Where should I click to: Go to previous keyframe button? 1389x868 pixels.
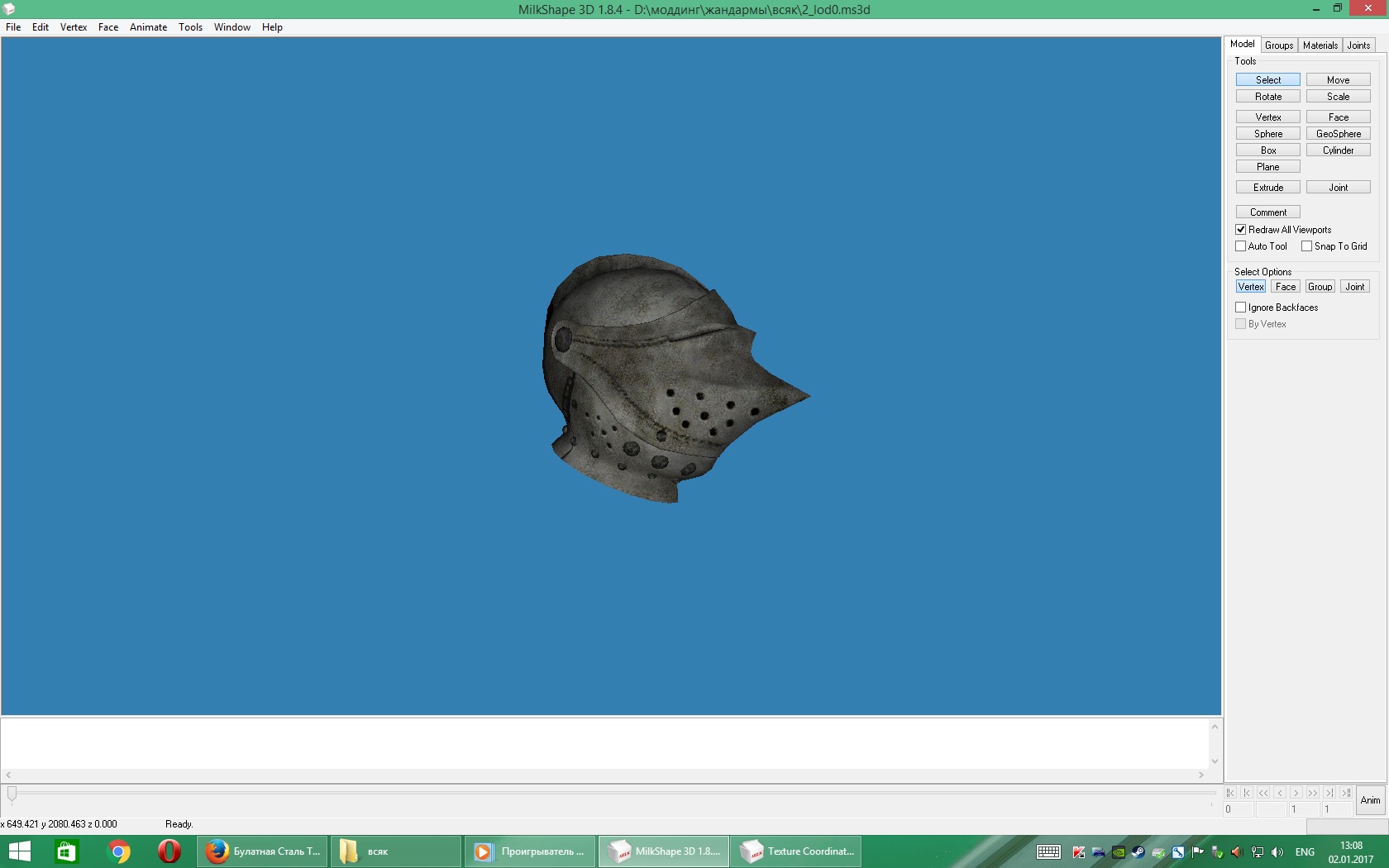click(1247, 793)
